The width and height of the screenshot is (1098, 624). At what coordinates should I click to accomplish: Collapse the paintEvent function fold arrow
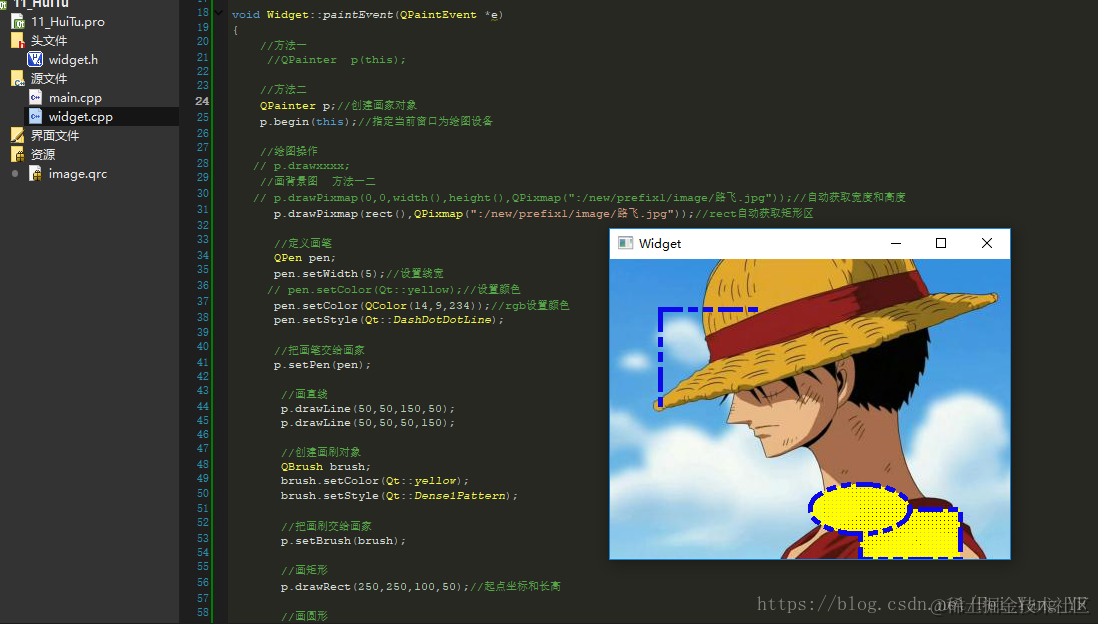pos(219,13)
